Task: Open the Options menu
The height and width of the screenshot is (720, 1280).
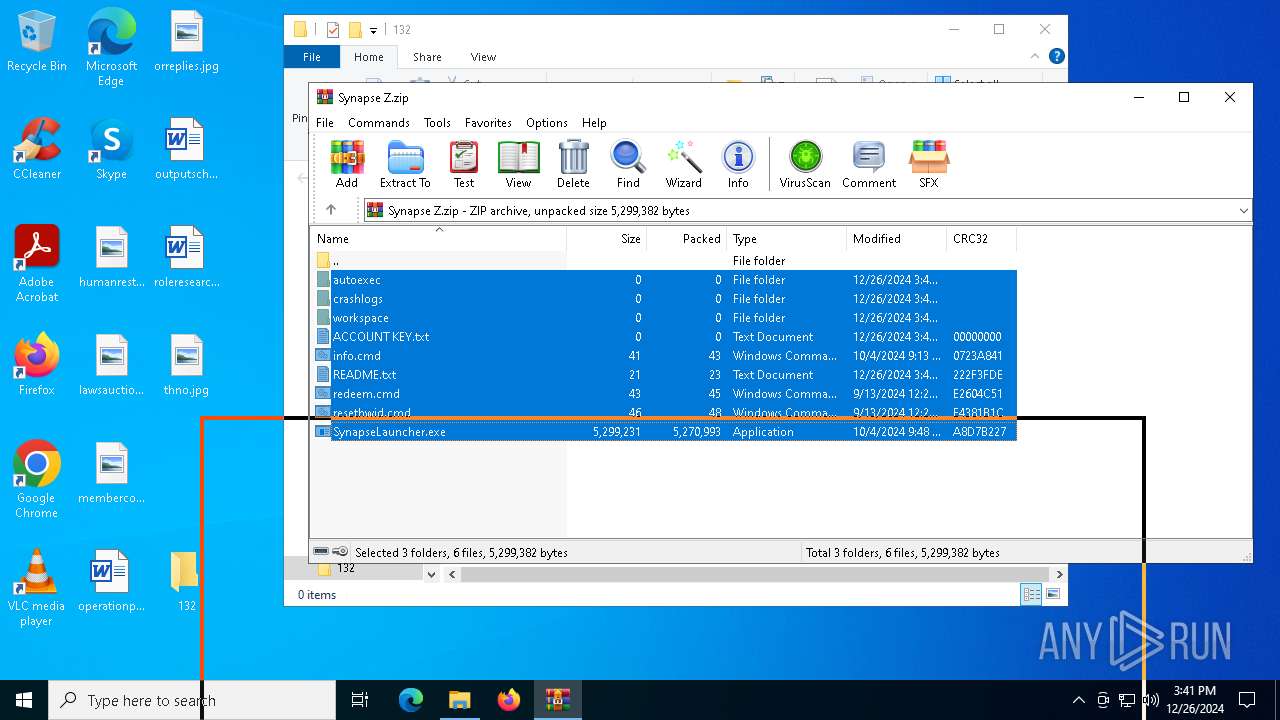Action: pos(547,122)
